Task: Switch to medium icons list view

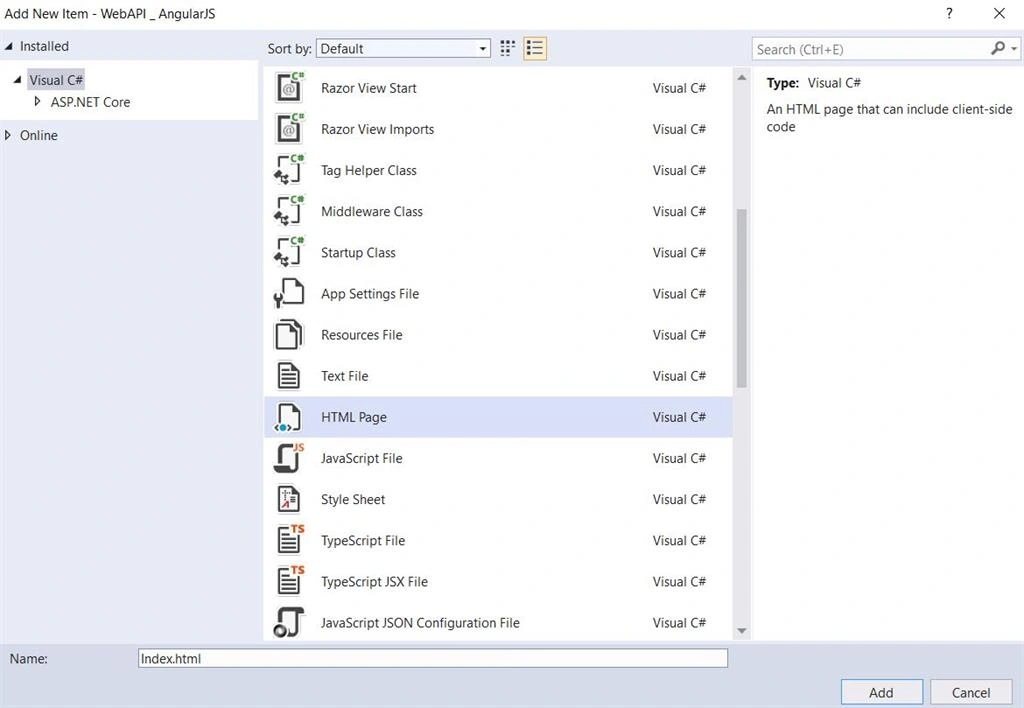Action: (x=534, y=48)
